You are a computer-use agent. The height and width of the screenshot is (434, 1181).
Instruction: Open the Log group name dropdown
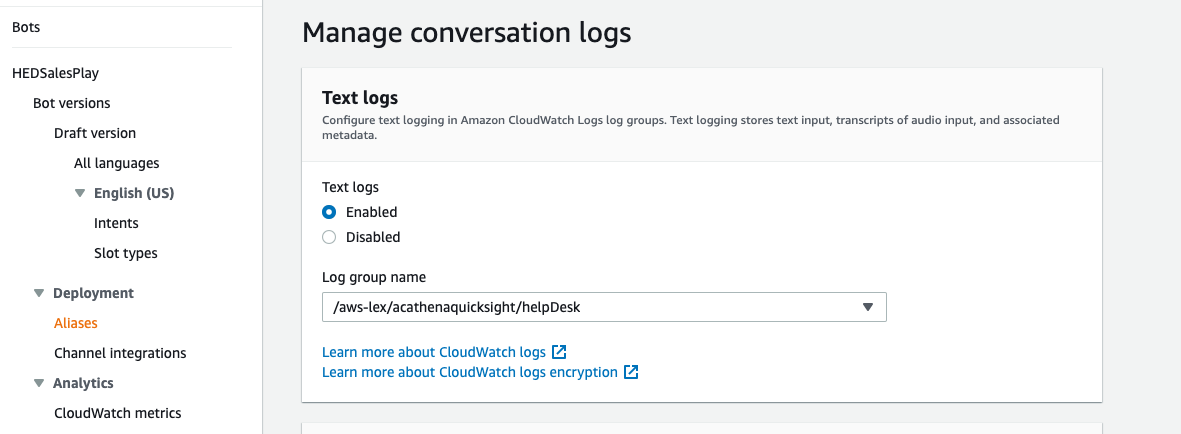[x=604, y=307]
